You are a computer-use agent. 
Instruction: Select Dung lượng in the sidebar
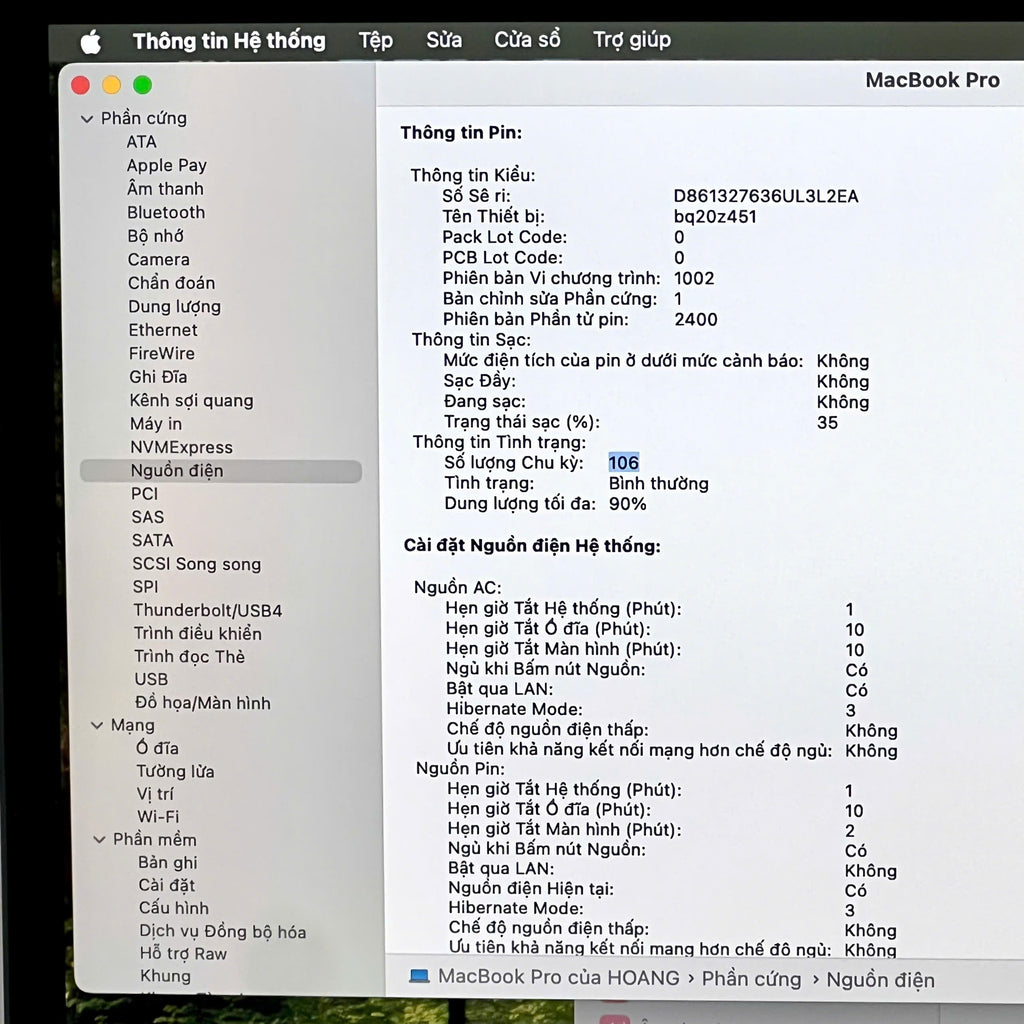(x=174, y=306)
